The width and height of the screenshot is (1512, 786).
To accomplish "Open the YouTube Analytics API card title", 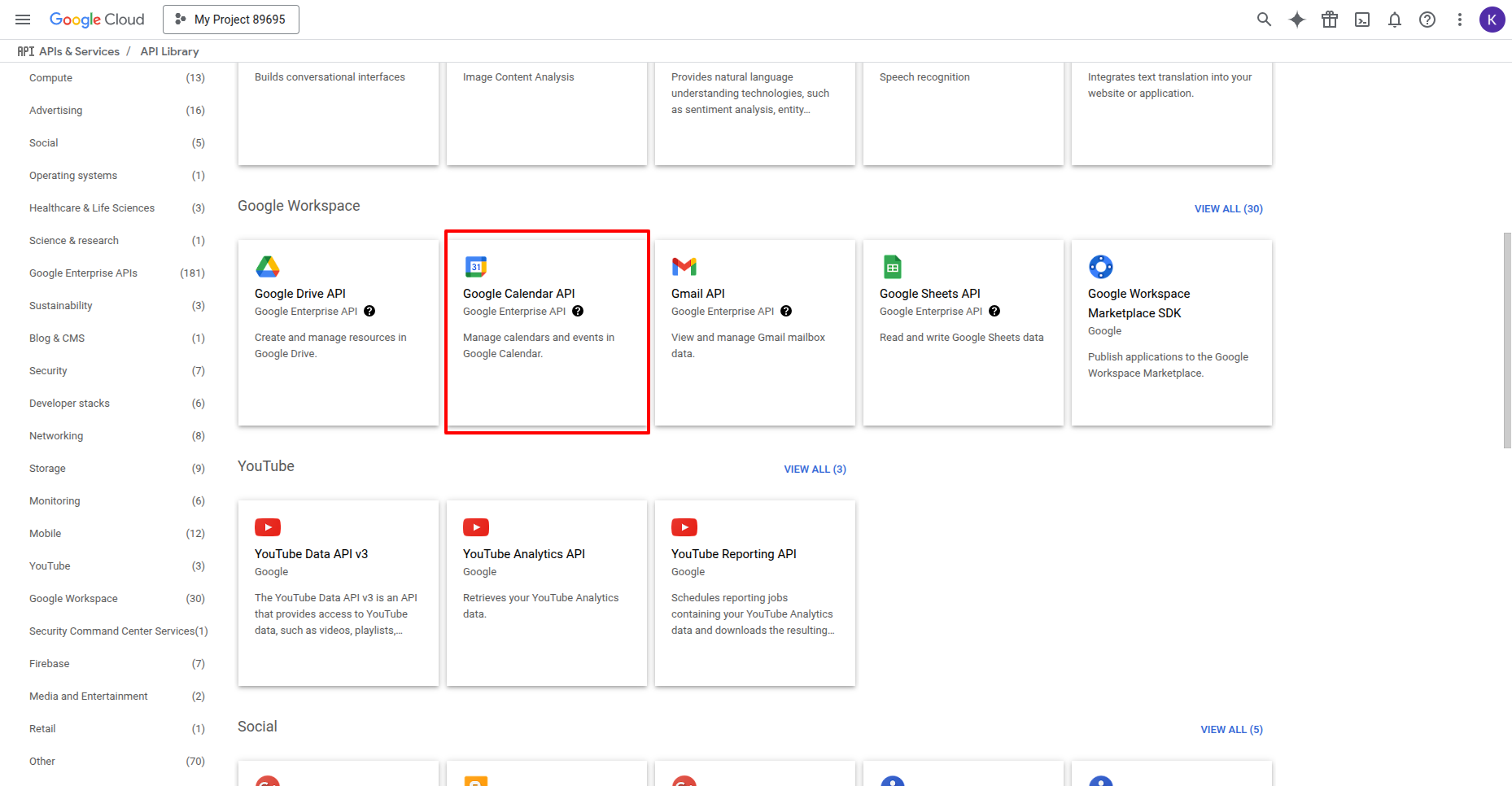I will (524, 554).
